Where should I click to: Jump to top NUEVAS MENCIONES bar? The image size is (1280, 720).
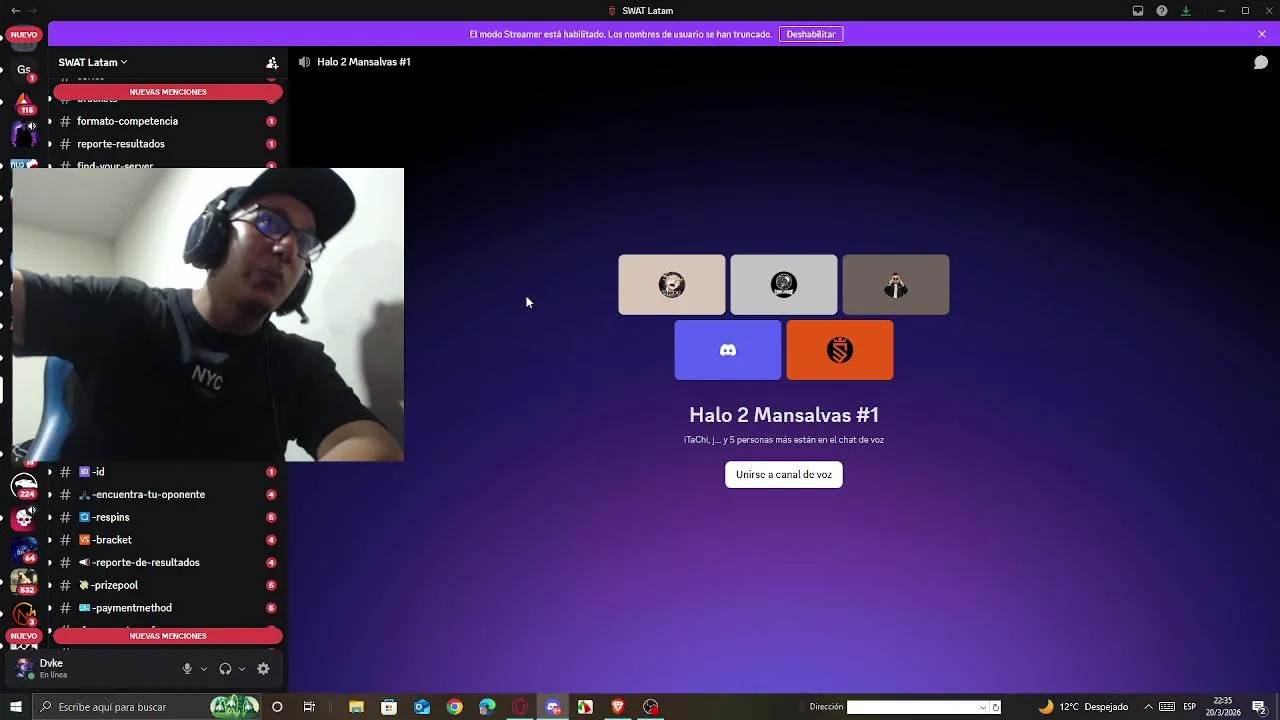168,92
